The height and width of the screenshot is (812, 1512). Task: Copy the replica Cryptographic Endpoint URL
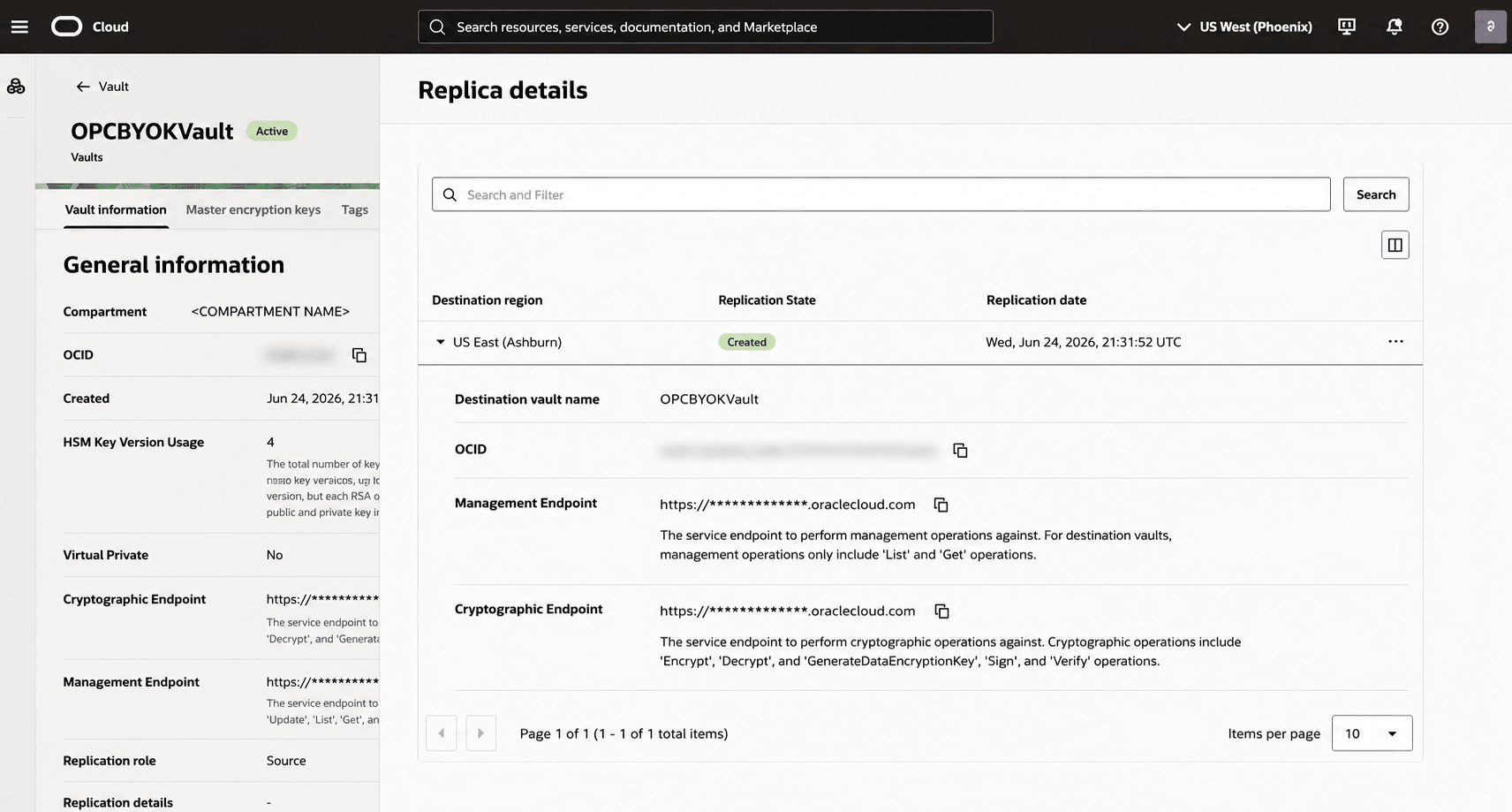click(942, 611)
